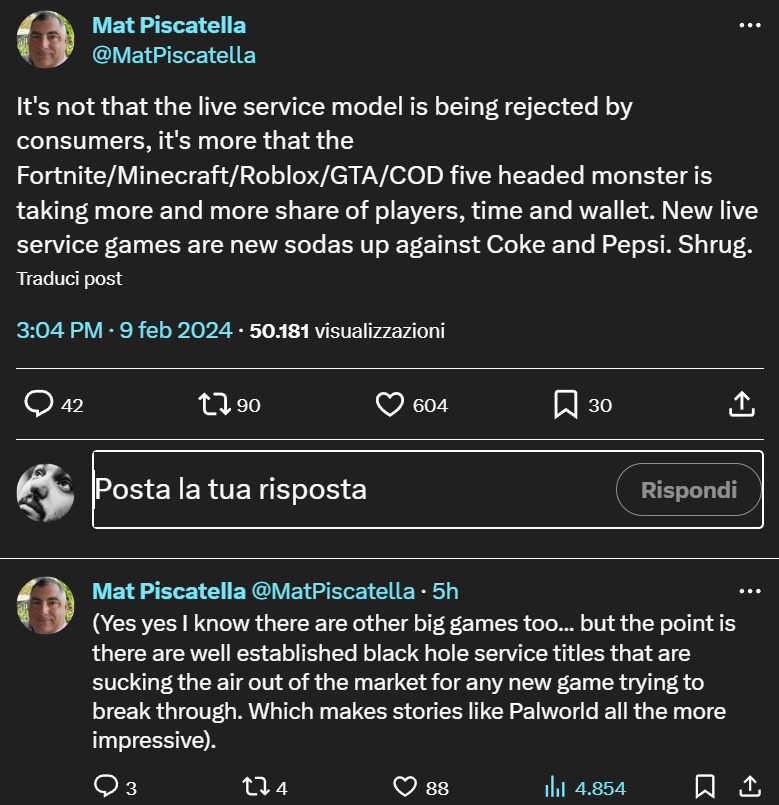This screenshot has height=805, width=779.
Task: Open the three-dot menu on the main post
Action: pyautogui.click(x=749, y=25)
